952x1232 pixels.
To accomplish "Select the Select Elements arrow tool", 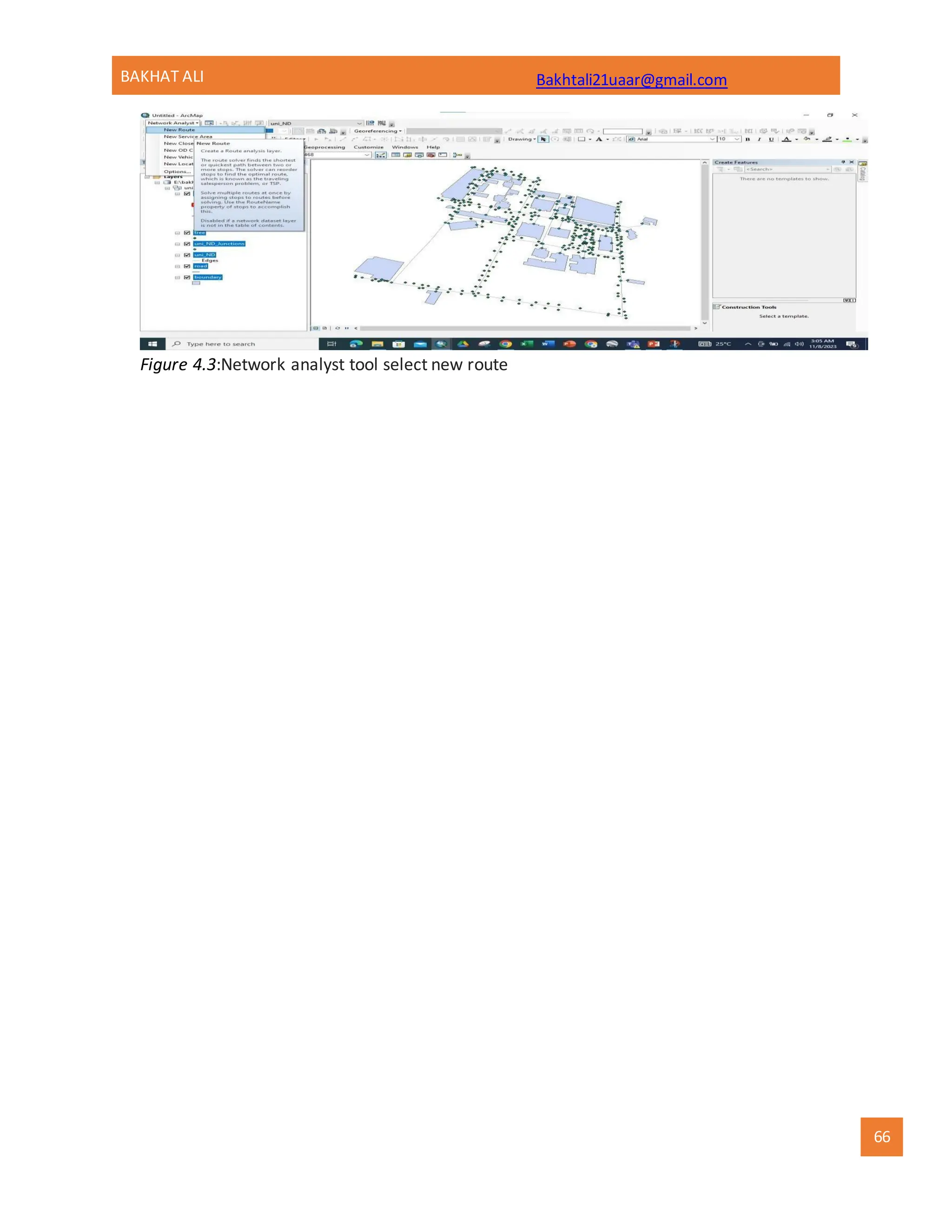I will [544, 139].
